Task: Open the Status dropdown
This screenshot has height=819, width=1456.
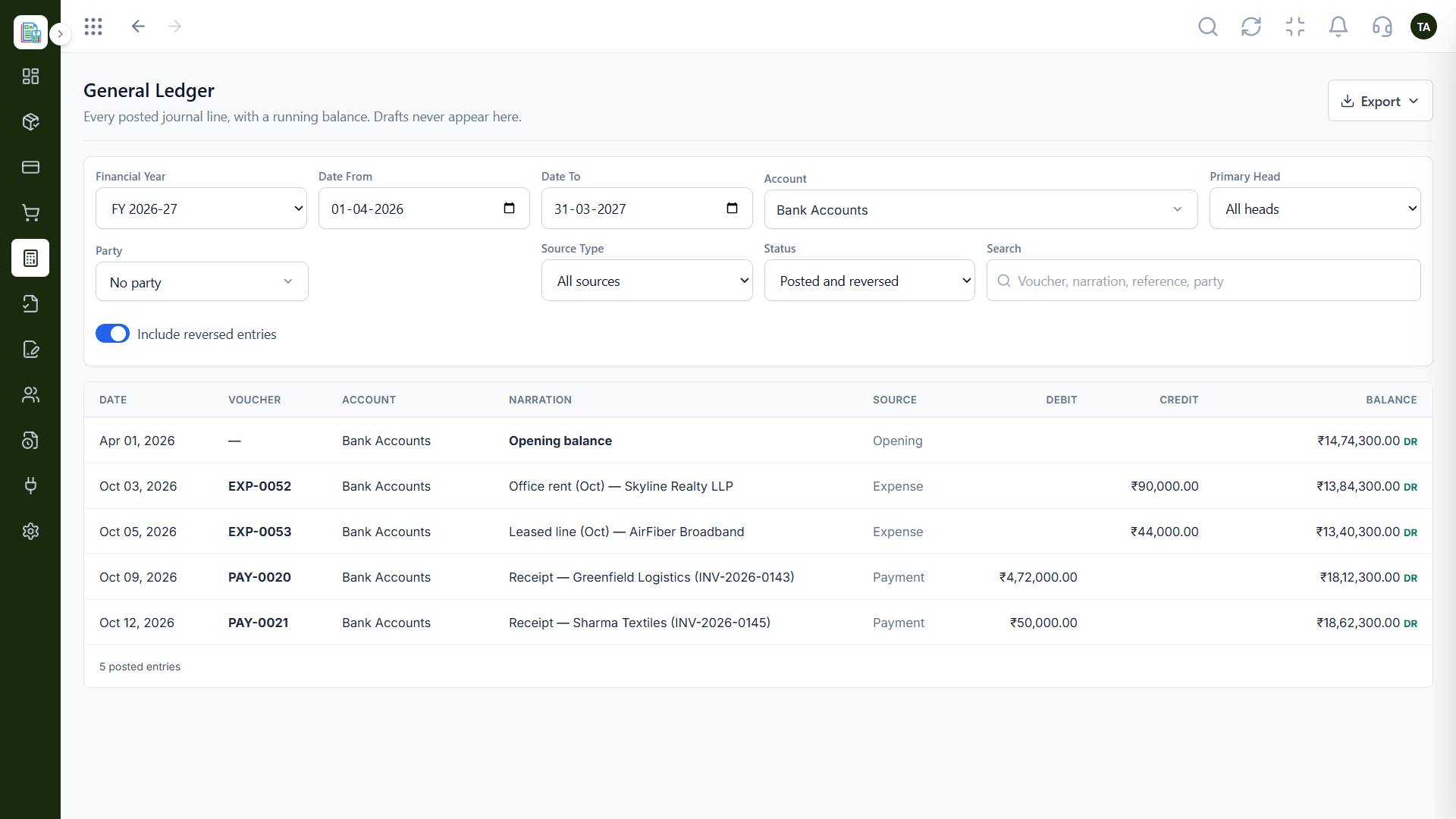Action: pyautogui.click(x=869, y=281)
